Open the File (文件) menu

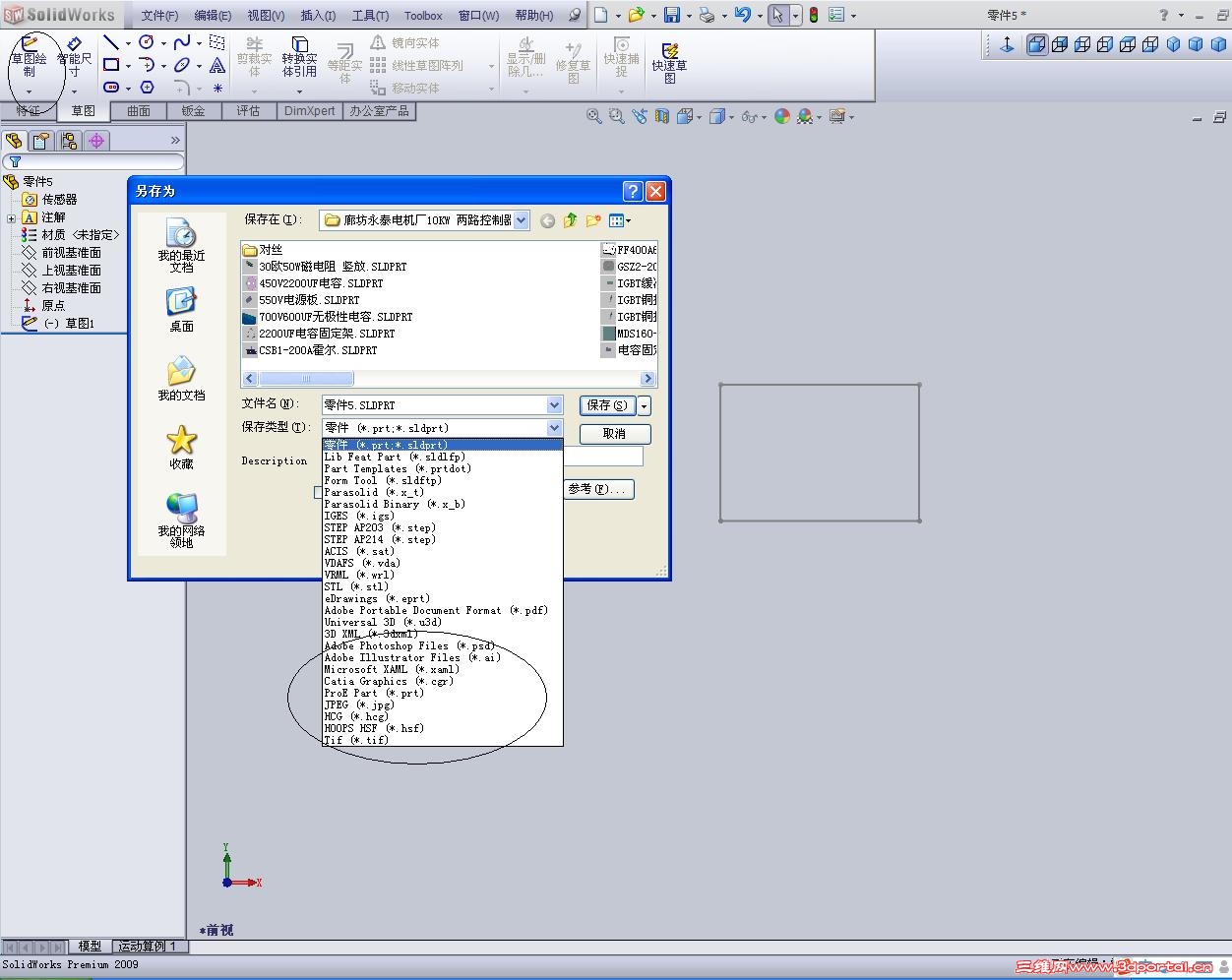(159, 16)
